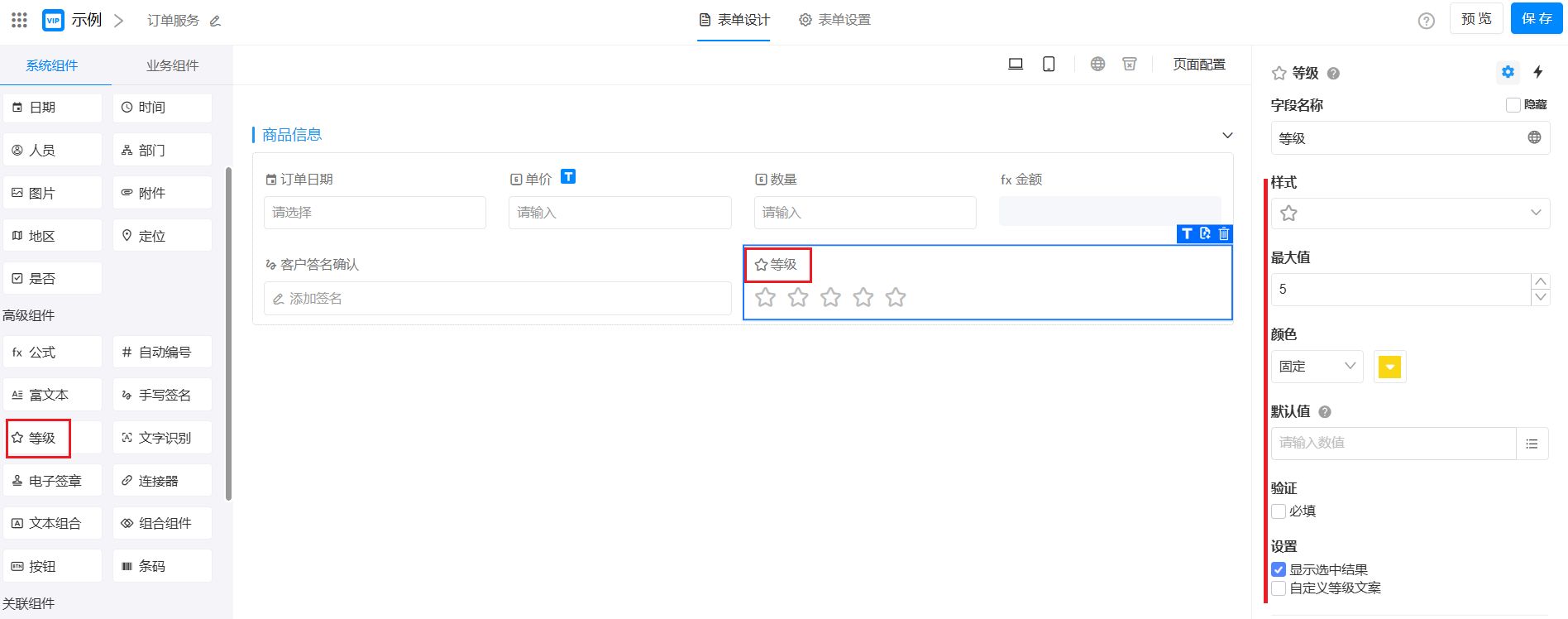Open the 样式 star style dropdown
This screenshot has height=619, width=1568.
tap(1409, 214)
